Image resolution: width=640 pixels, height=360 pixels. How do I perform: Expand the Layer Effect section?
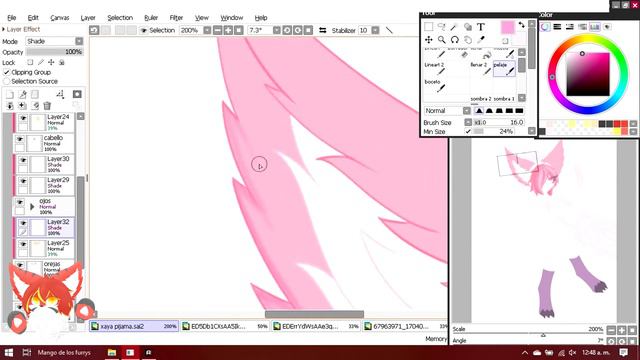point(4,29)
